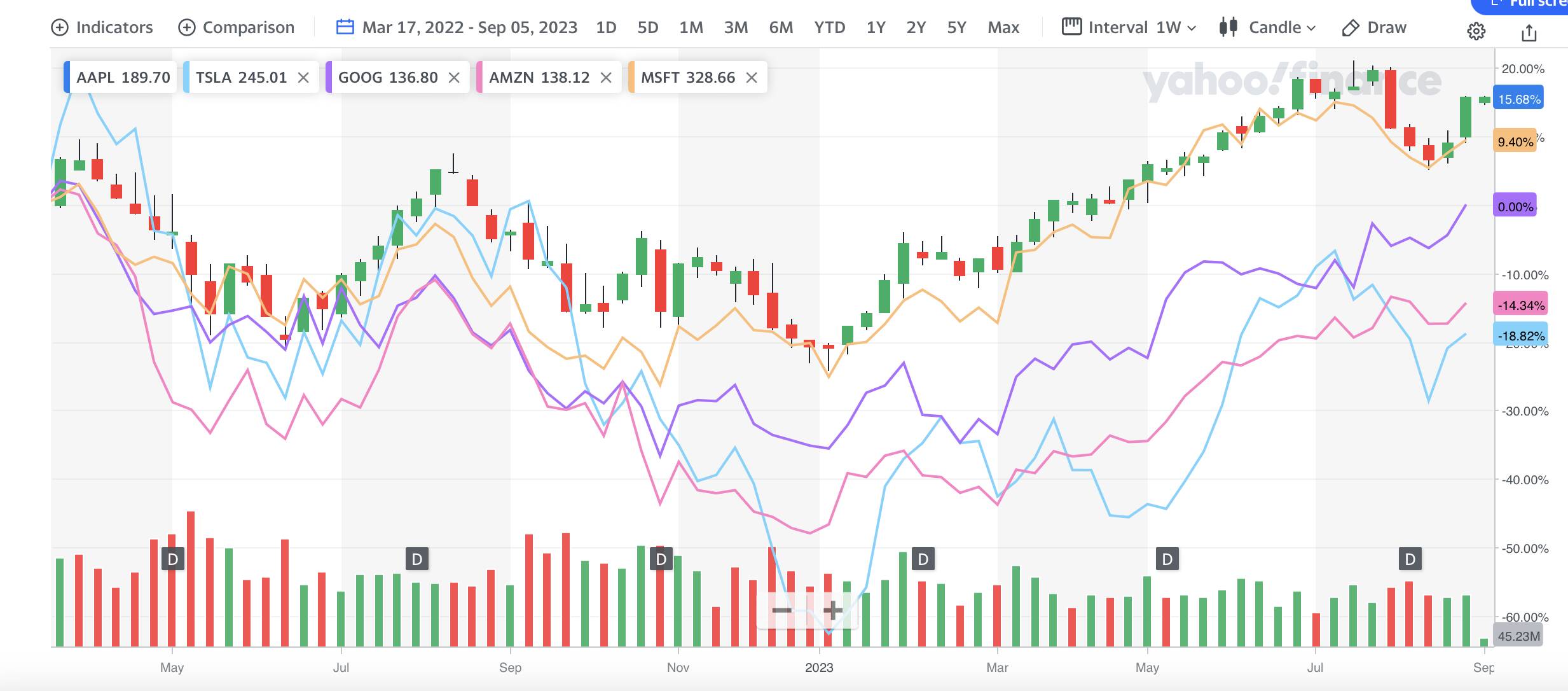Select the 5D time range
1568x691 pixels.
[648, 27]
